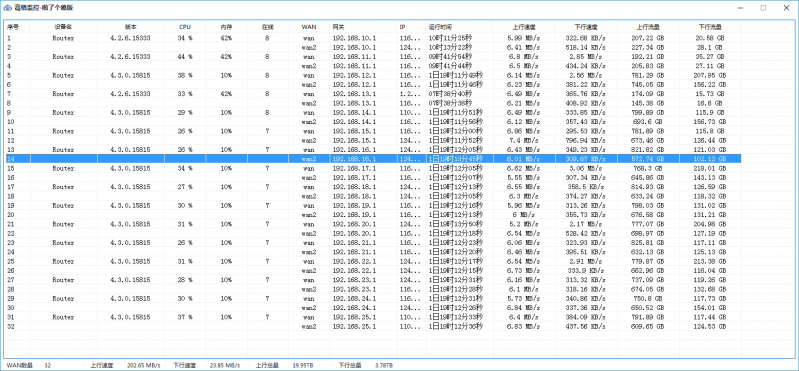Maximize the monitoring window

click(x=763, y=8)
